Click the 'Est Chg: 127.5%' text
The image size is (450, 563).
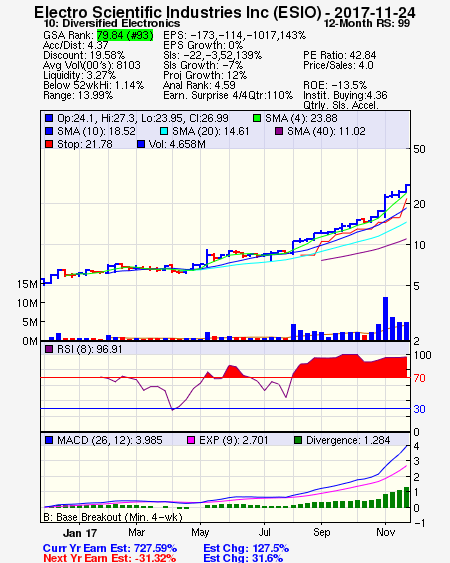246,548
